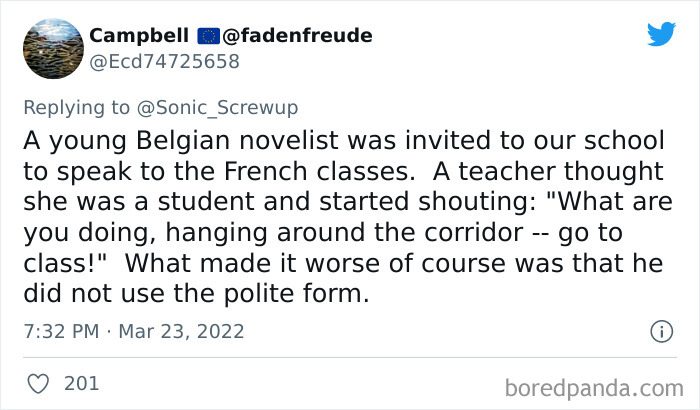
Task: Click the EU flag emoji in name
Action: [208, 36]
